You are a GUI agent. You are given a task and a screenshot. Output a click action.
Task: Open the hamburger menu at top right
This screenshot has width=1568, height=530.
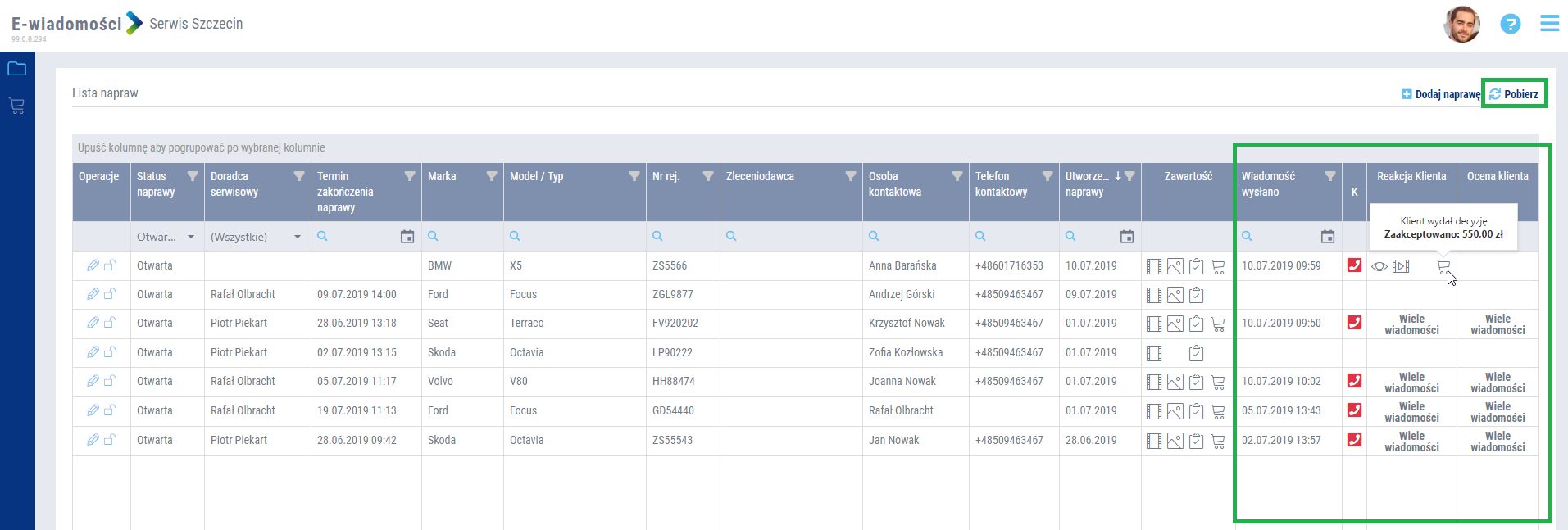pyautogui.click(x=1549, y=23)
